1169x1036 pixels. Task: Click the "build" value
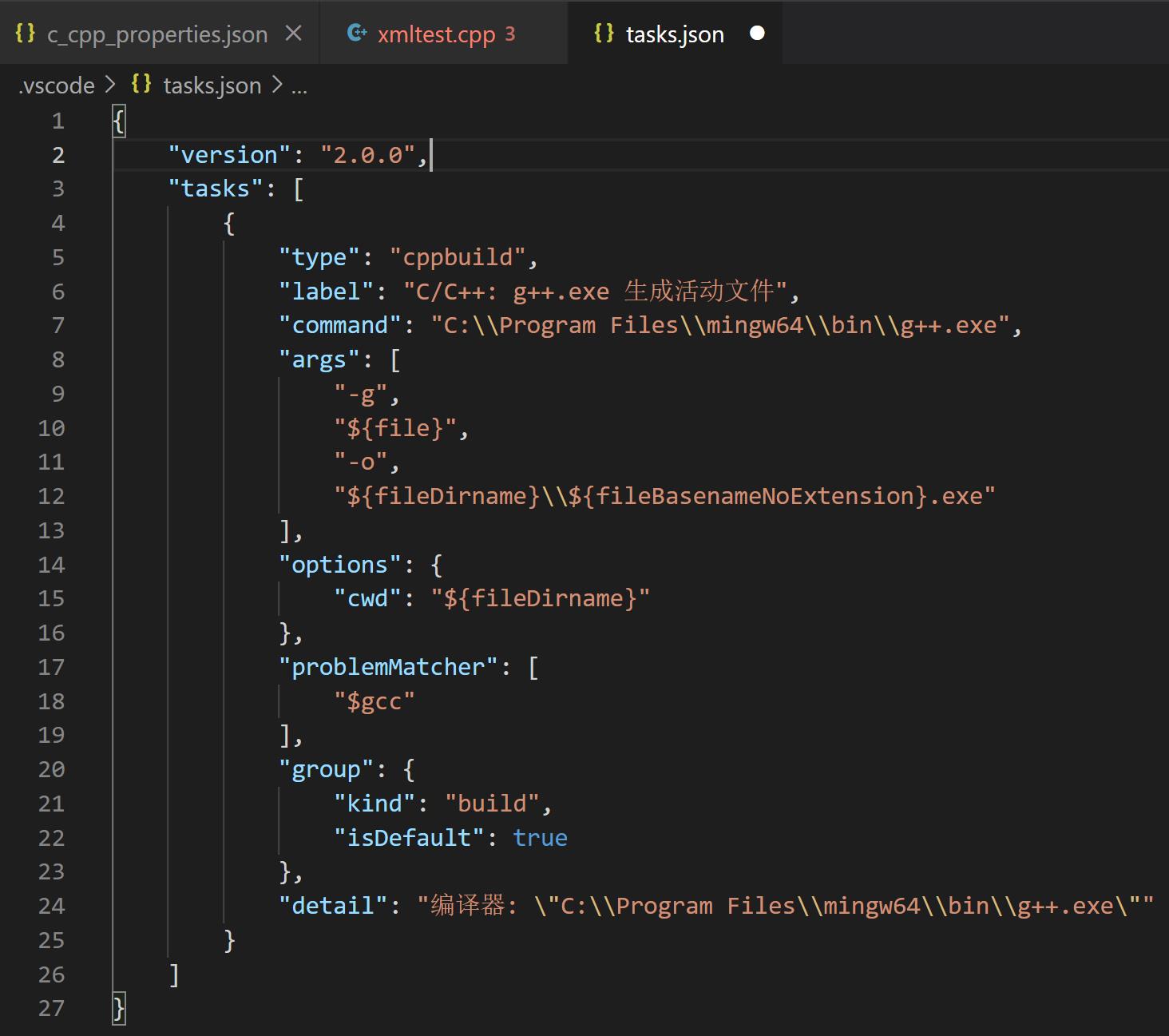[x=493, y=804]
